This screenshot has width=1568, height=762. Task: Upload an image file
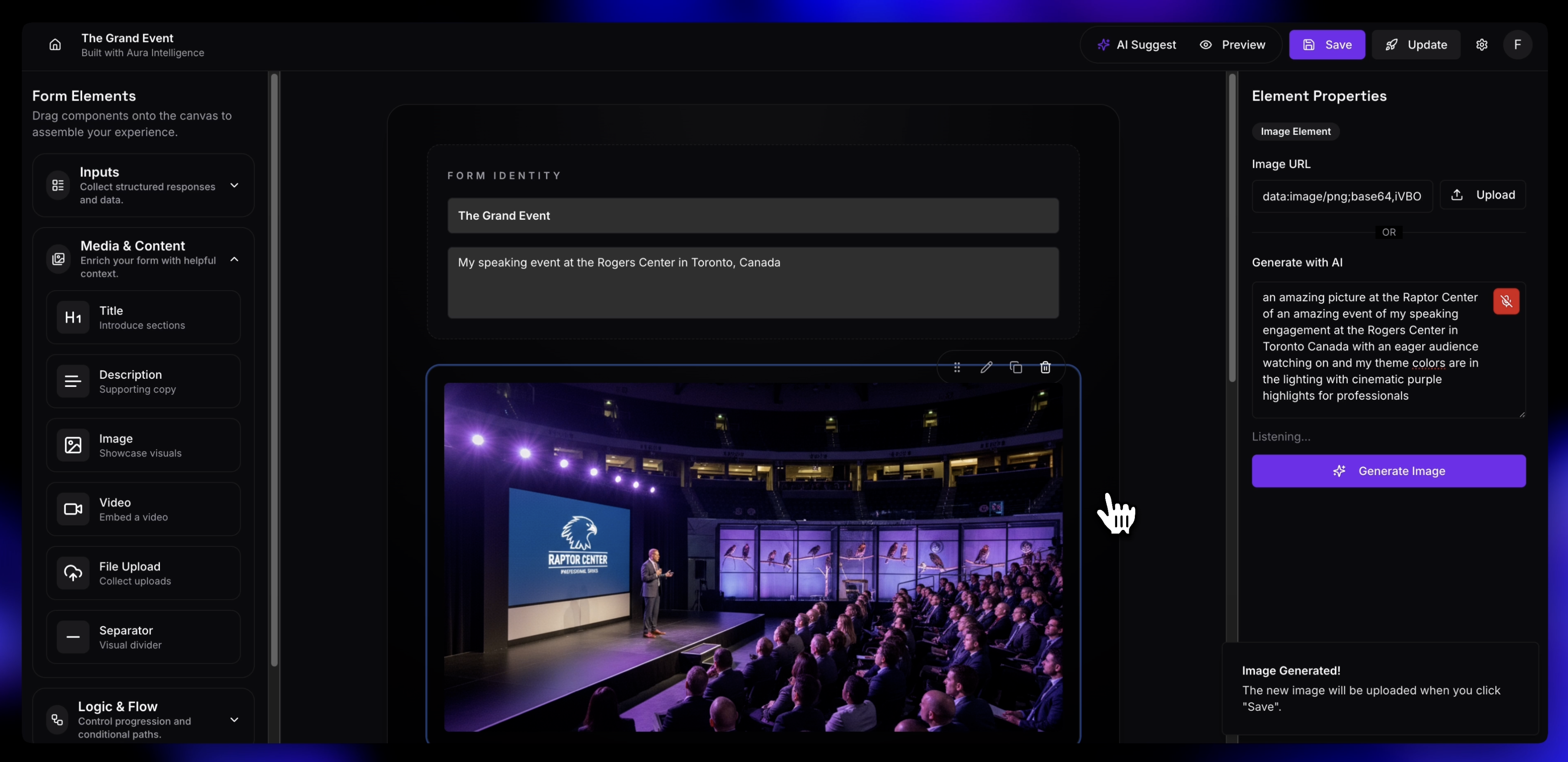[x=1483, y=195]
